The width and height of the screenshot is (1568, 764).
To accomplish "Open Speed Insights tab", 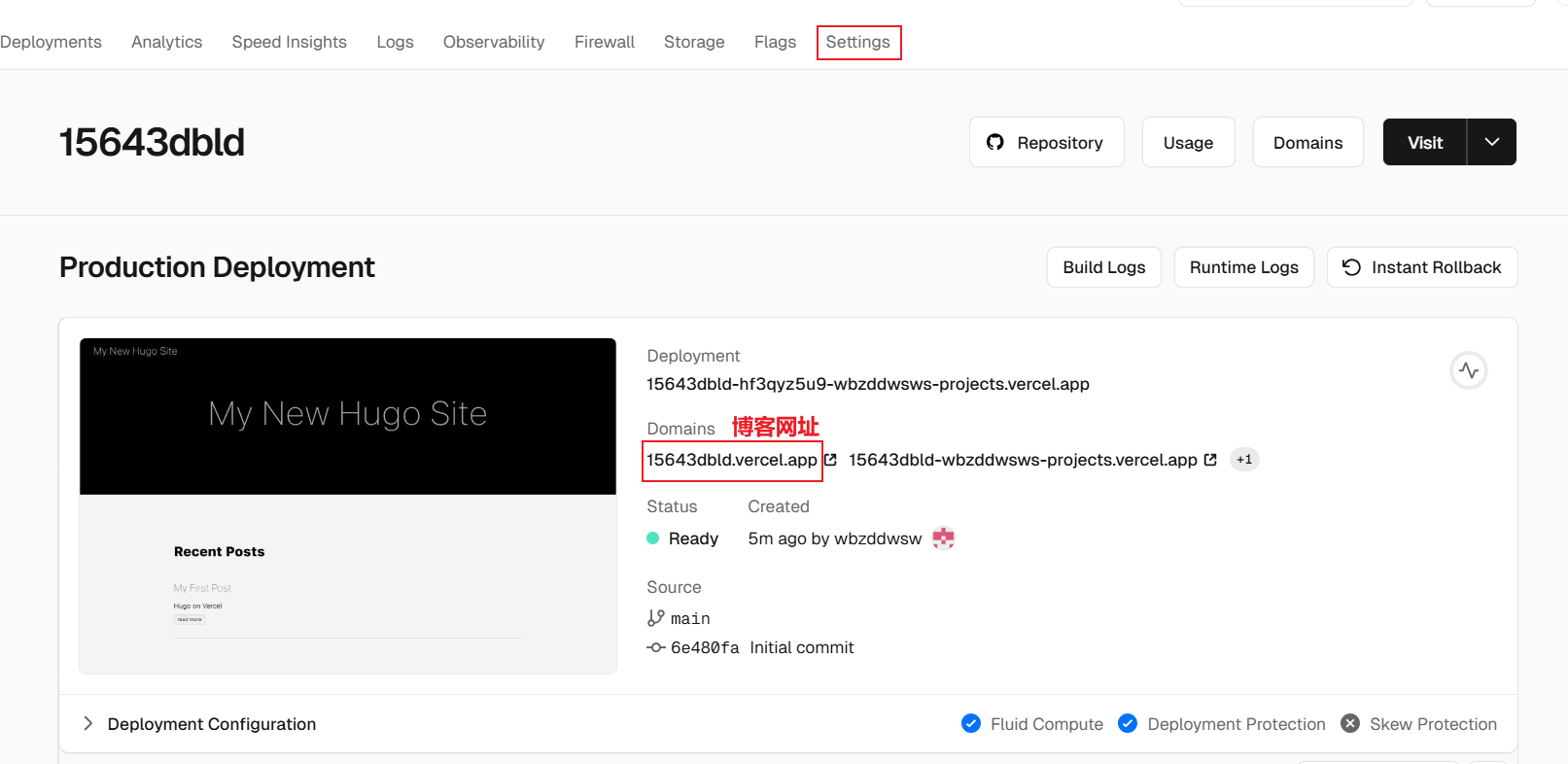I will 290,42.
